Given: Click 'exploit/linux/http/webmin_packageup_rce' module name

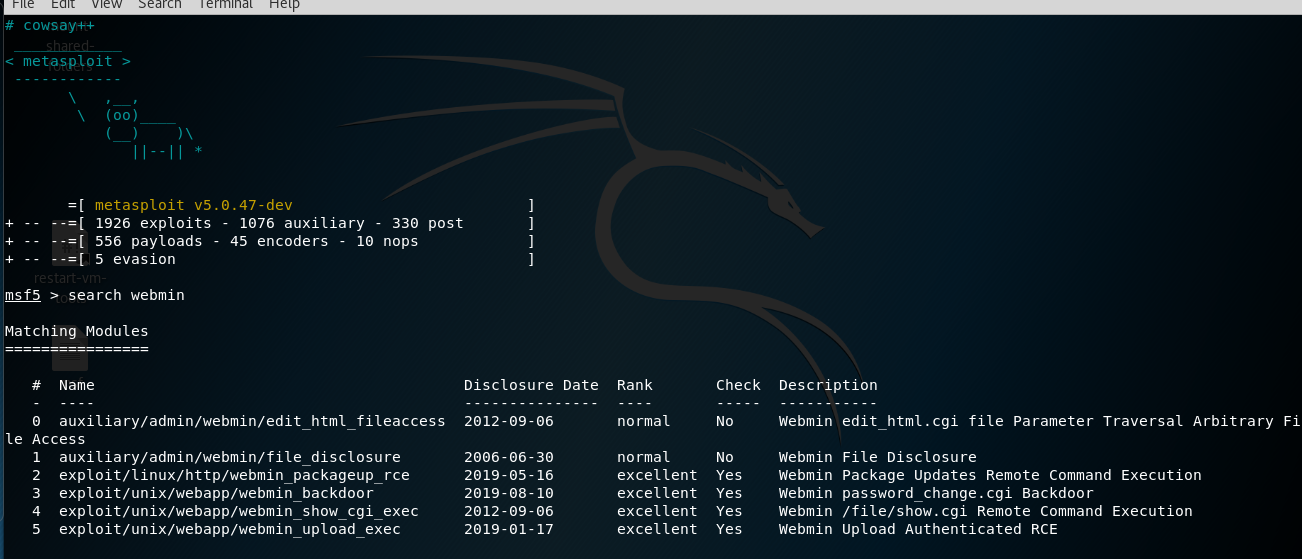Looking at the screenshot, I should (234, 476).
